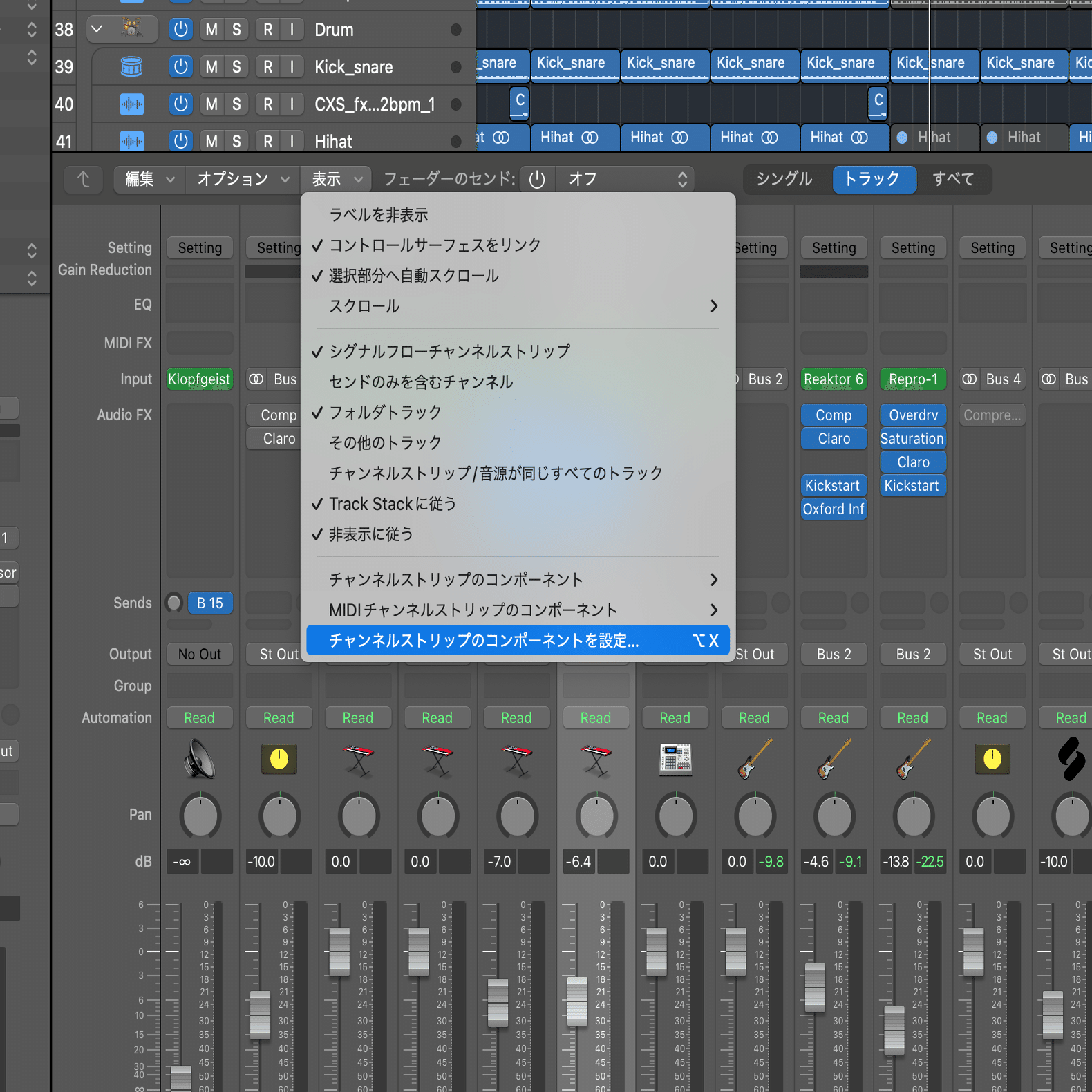Switch mixer to すべて view
The image size is (1092, 1092).
pyautogui.click(x=953, y=179)
